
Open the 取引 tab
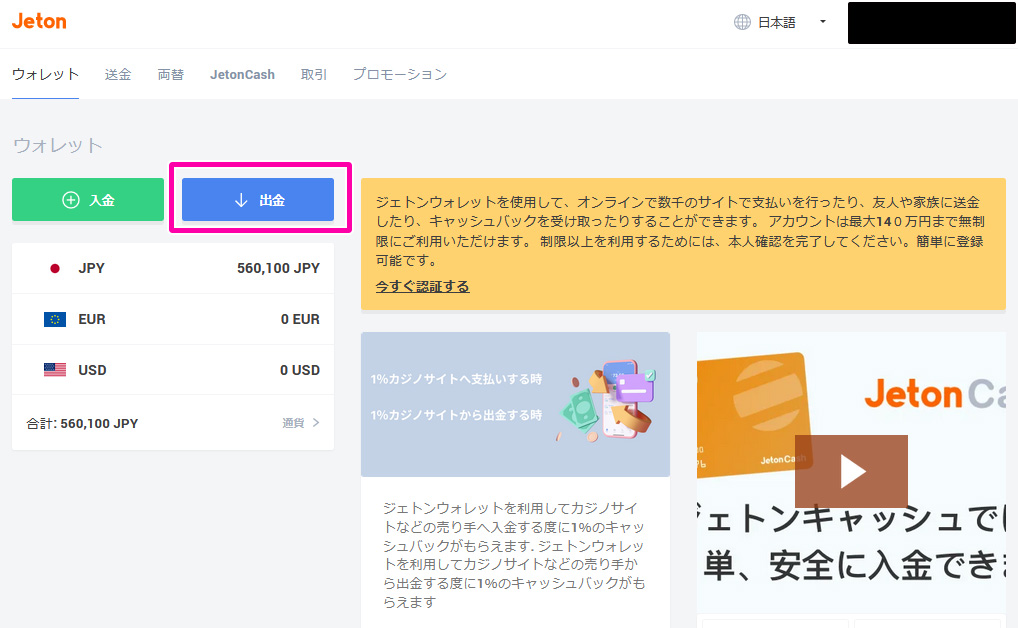tap(314, 75)
